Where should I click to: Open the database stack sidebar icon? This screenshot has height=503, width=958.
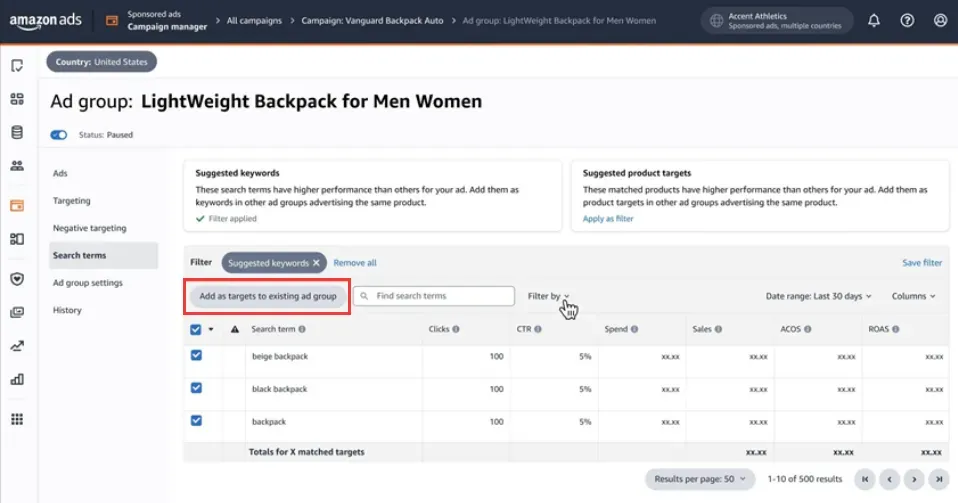click(17, 132)
